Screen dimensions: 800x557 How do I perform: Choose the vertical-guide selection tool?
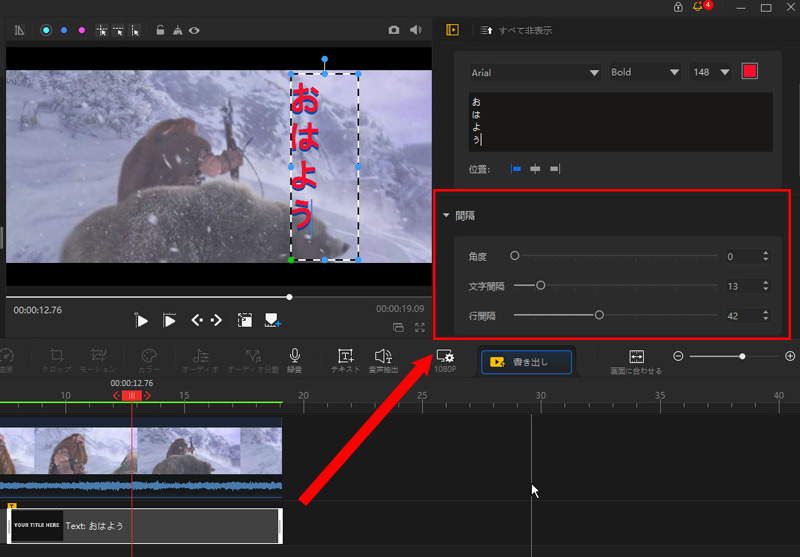[135, 31]
